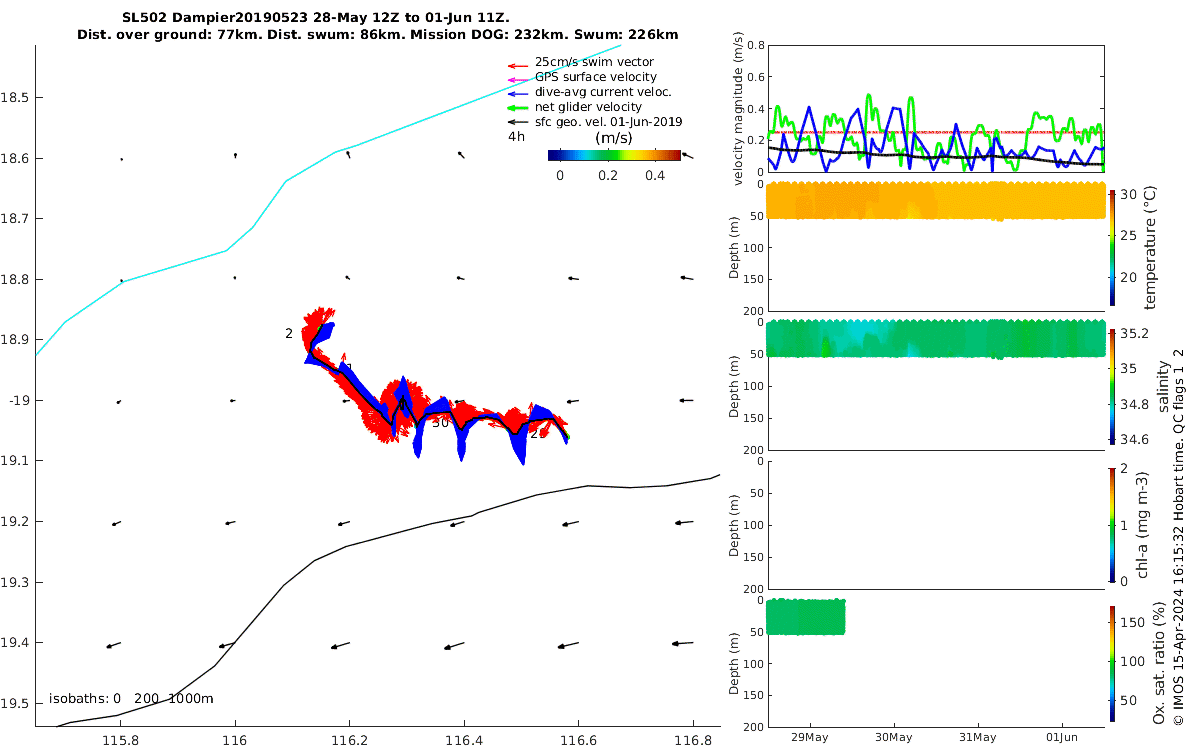Click the IMOS copyright timestamp text

[1179, 537]
